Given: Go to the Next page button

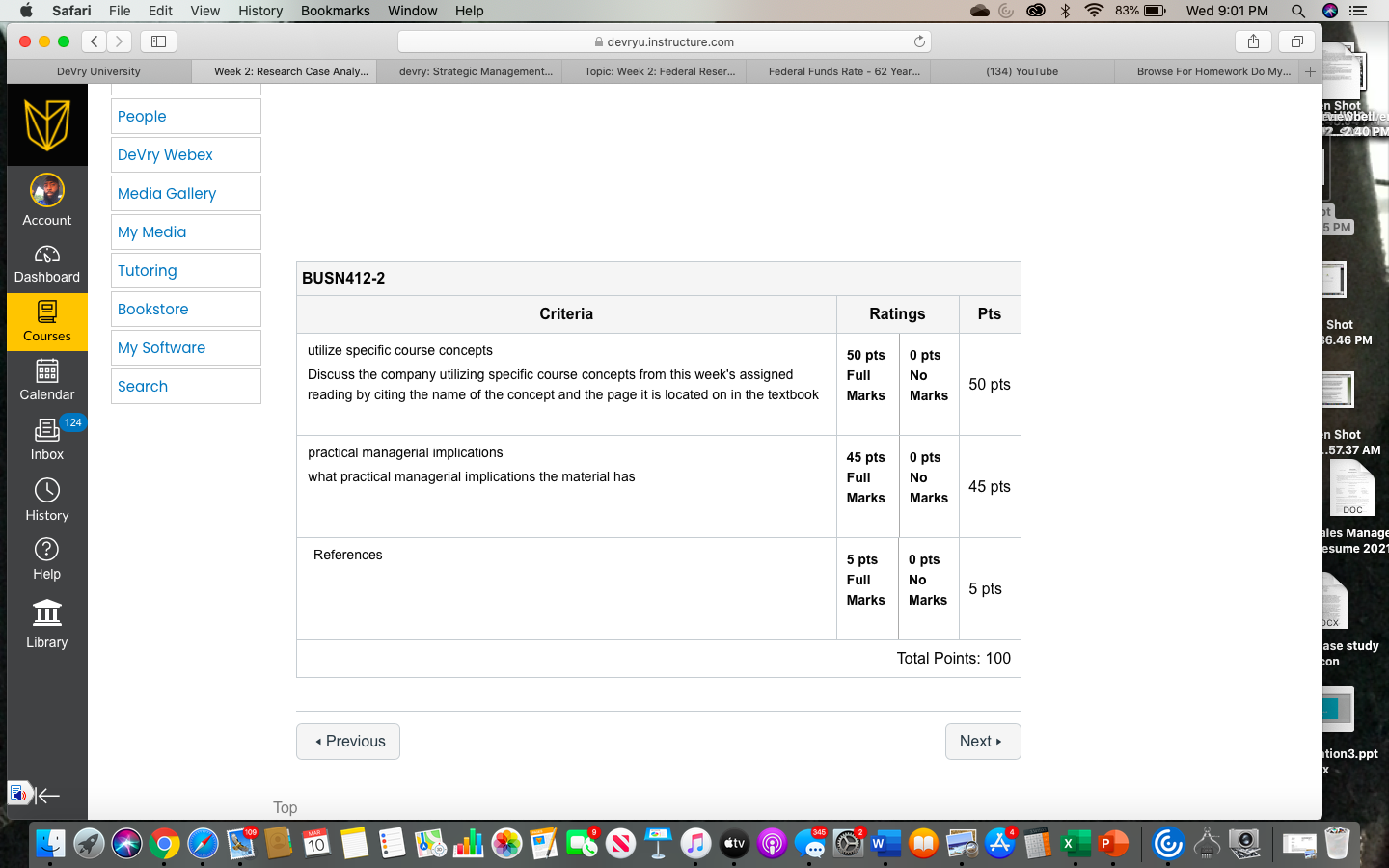Looking at the screenshot, I should click(982, 742).
